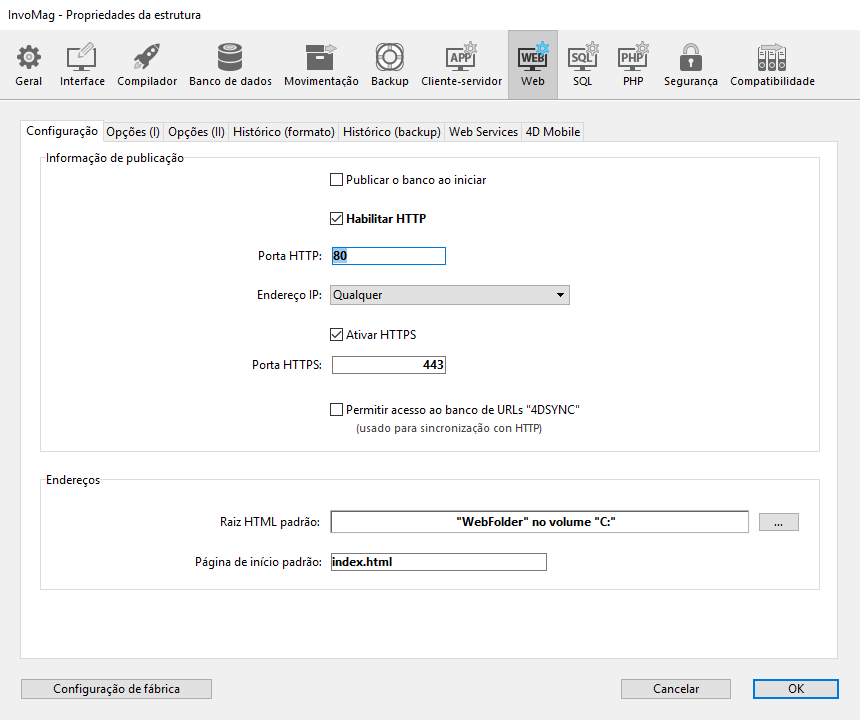
Task: Uncheck the Habilitar HTTP checkbox
Action: [x=337, y=218]
